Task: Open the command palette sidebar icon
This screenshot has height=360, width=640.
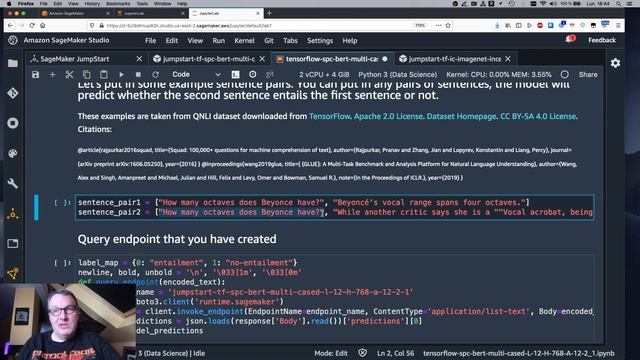Action: tap(13, 153)
